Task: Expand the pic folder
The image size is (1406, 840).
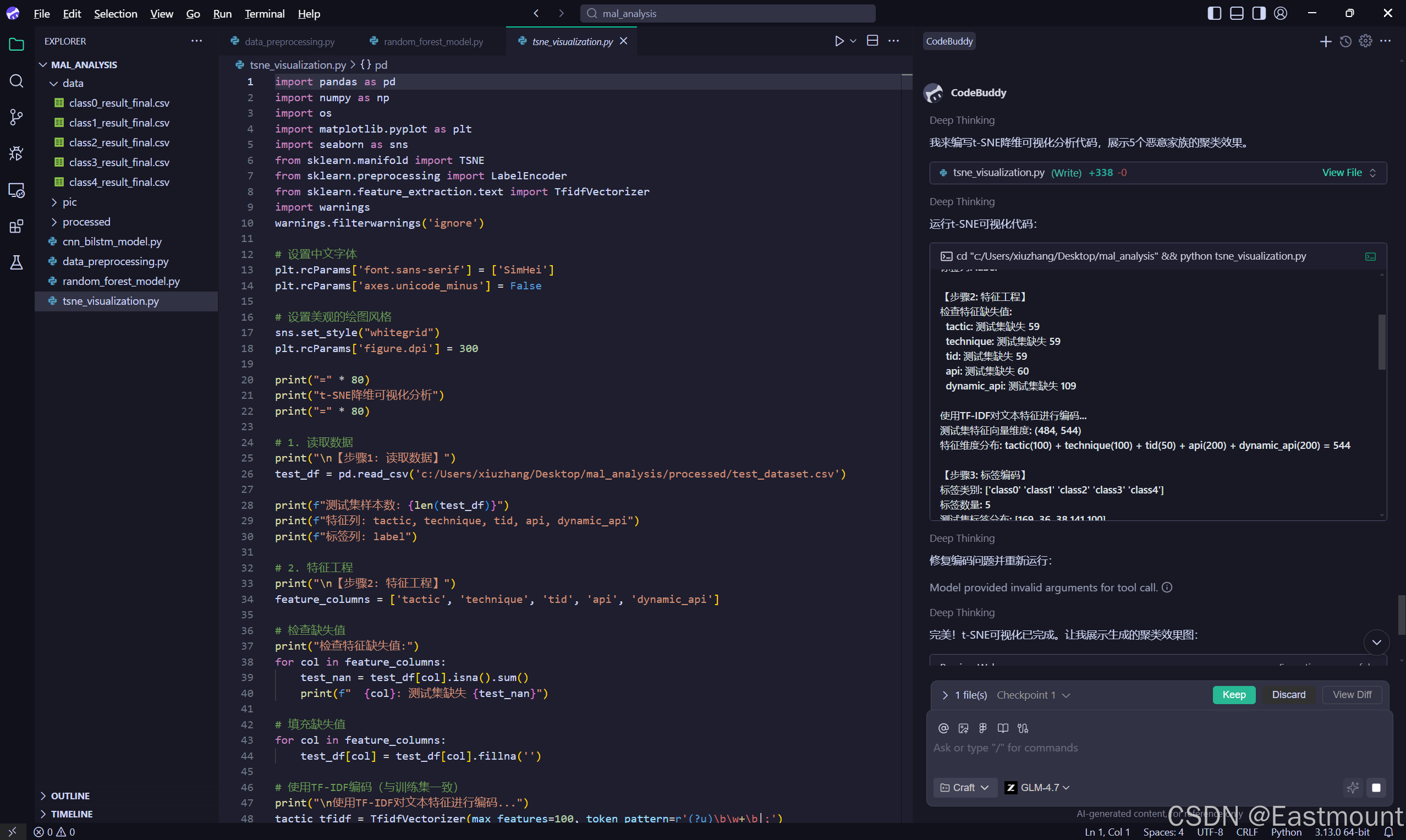Action: [x=70, y=202]
